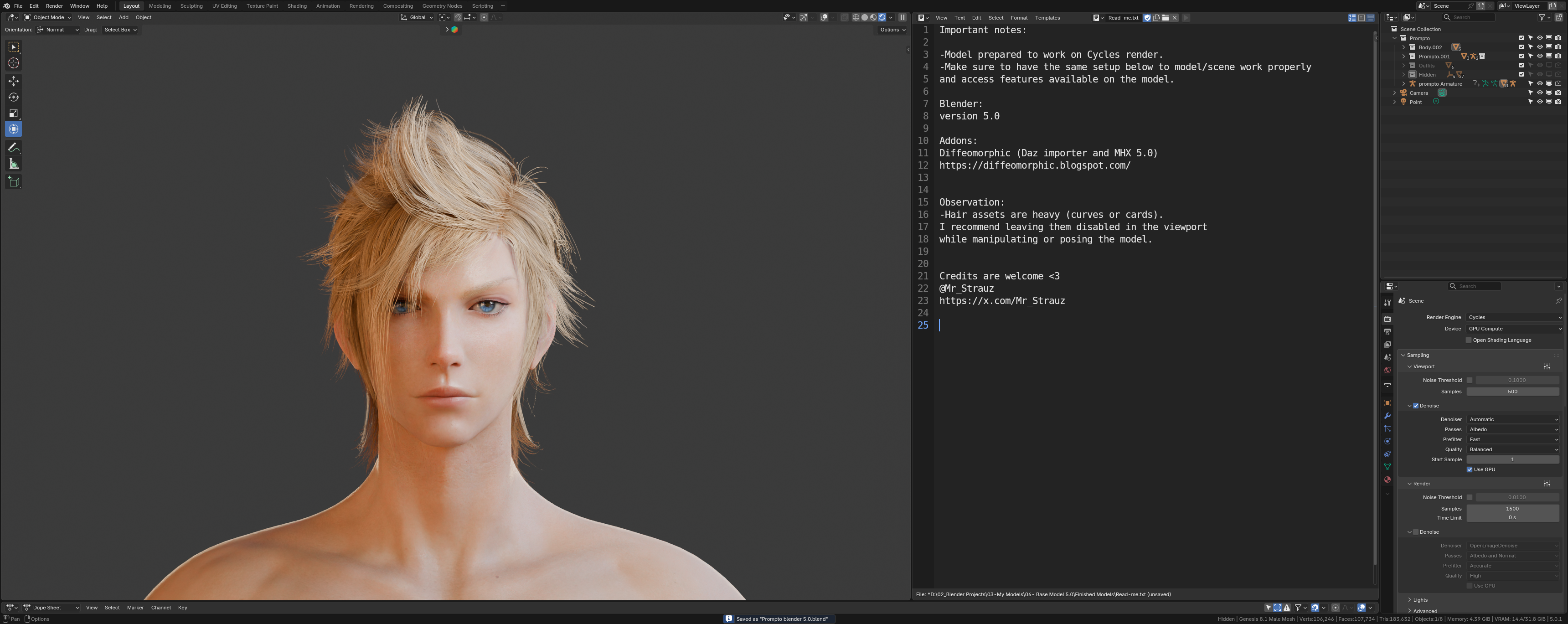The width and height of the screenshot is (1568, 624).
Task: Open the viewport Denoiser dropdown
Action: pyautogui.click(x=1513, y=419)
